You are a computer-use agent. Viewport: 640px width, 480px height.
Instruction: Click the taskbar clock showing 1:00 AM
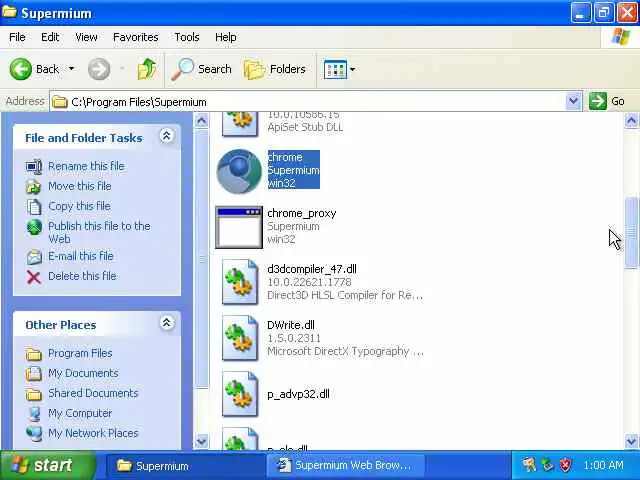coord(603,465)
